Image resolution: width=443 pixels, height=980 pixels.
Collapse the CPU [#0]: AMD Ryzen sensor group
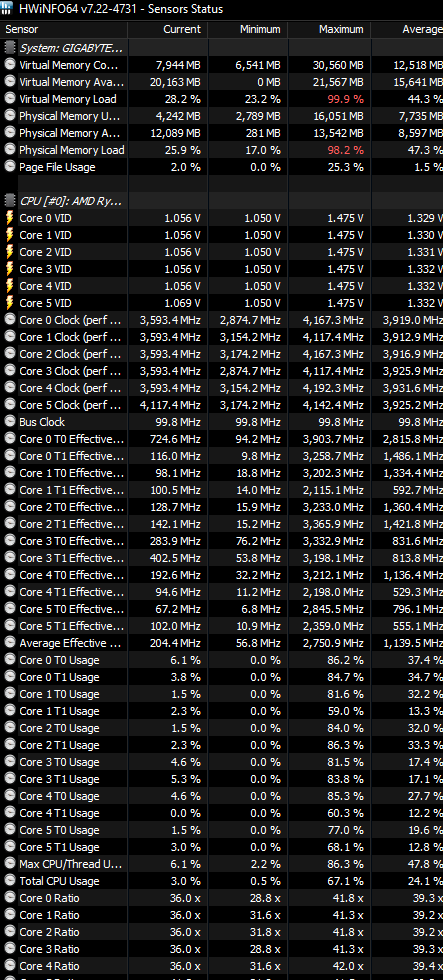pyautogui.click(x=71, y=201)
